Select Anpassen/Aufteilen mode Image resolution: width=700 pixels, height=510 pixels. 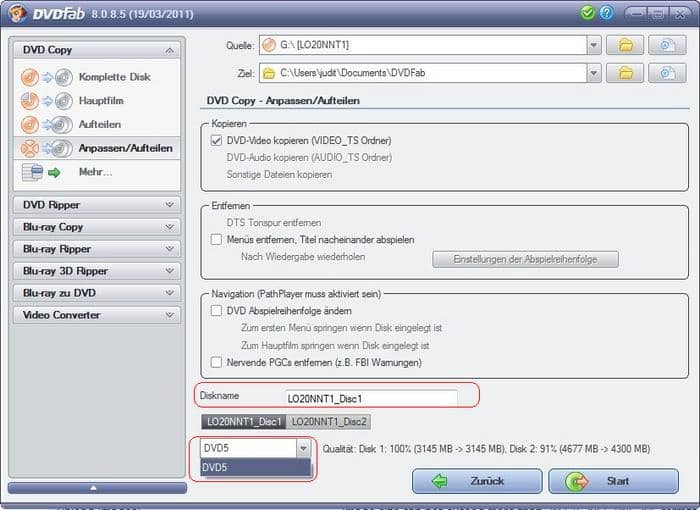(97, 148)
